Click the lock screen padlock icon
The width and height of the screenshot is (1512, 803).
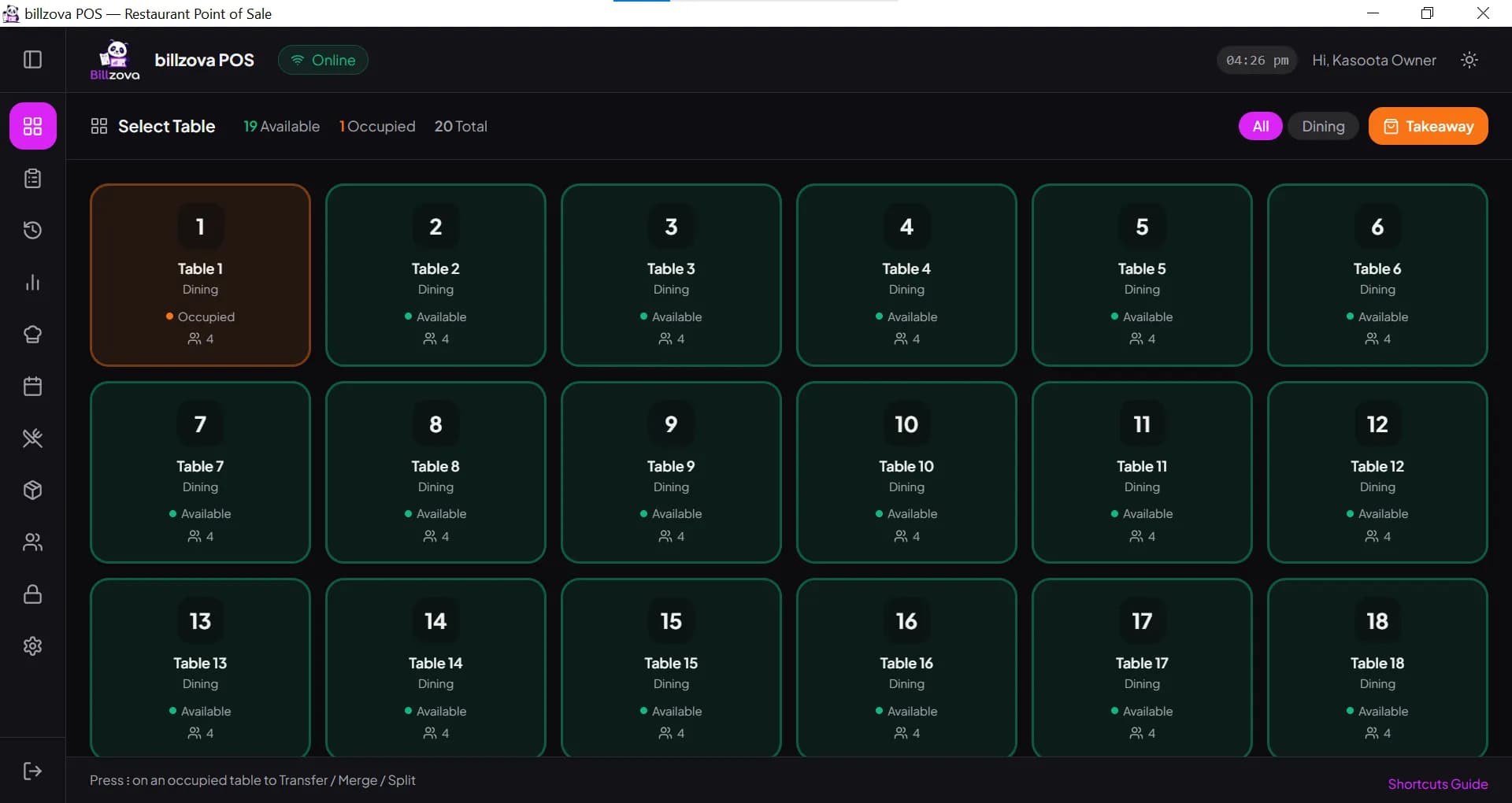pyautogui.click(x=32, y=594)
